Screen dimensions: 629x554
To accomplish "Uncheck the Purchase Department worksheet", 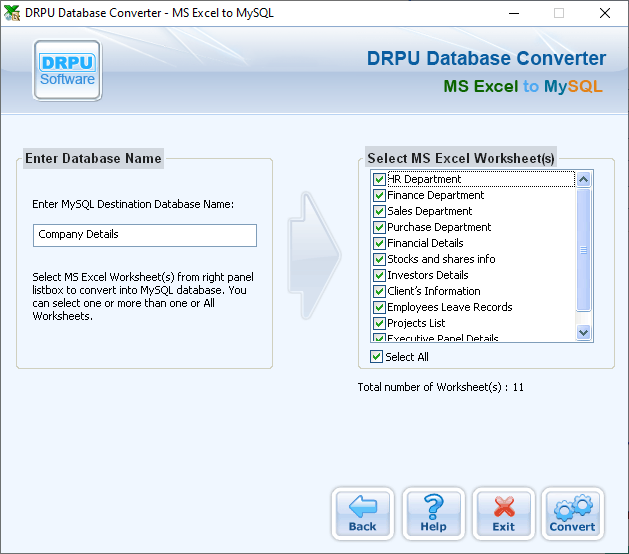I will [379, 227].
